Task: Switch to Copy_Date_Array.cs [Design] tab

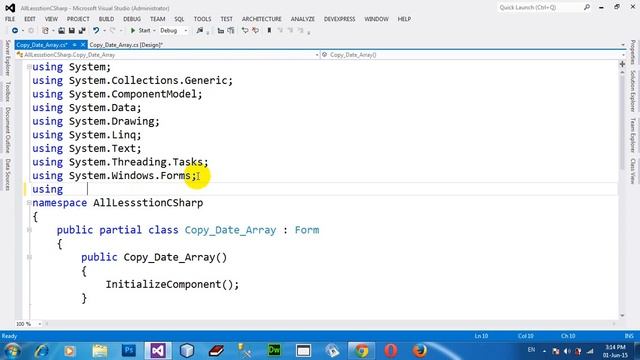Action: 126,45
